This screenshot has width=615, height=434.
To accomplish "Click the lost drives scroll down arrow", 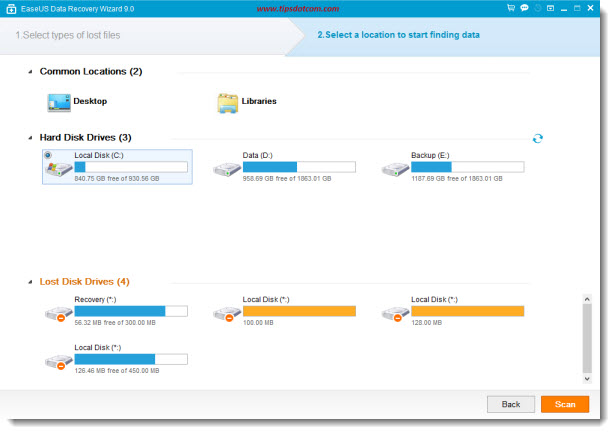I will 587,379.
